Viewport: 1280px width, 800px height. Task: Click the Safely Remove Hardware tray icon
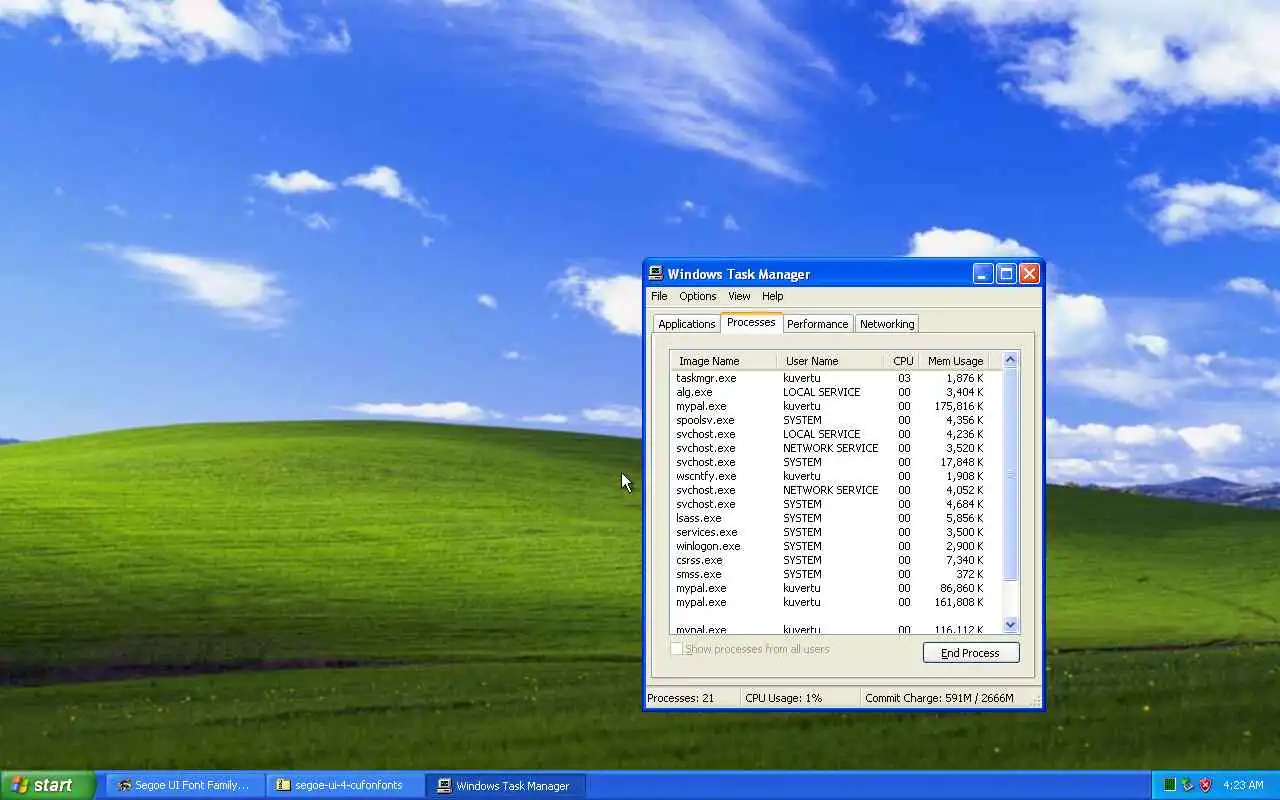tap(1187, 785)
